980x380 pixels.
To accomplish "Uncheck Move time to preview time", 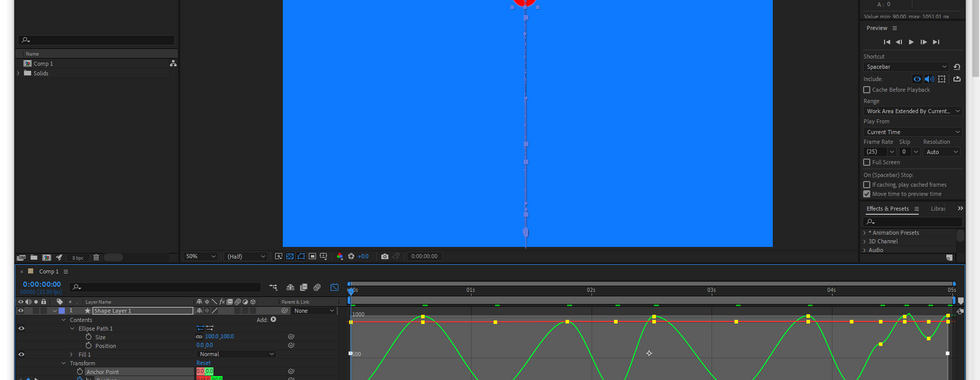I will pos(866,194).
